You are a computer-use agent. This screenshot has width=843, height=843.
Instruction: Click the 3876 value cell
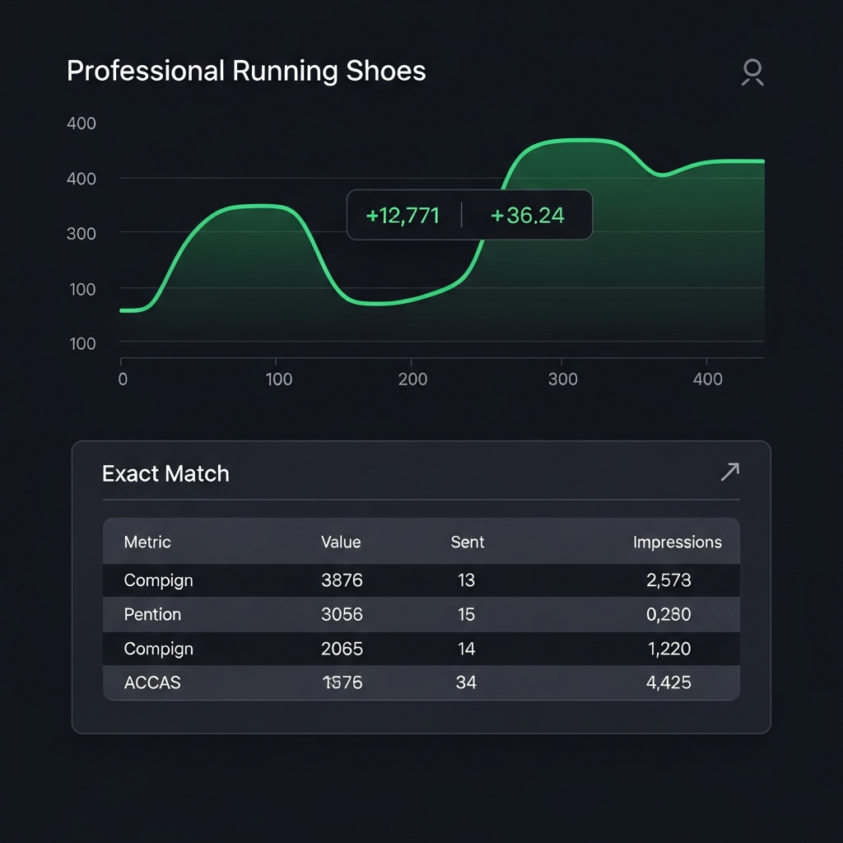342,580
